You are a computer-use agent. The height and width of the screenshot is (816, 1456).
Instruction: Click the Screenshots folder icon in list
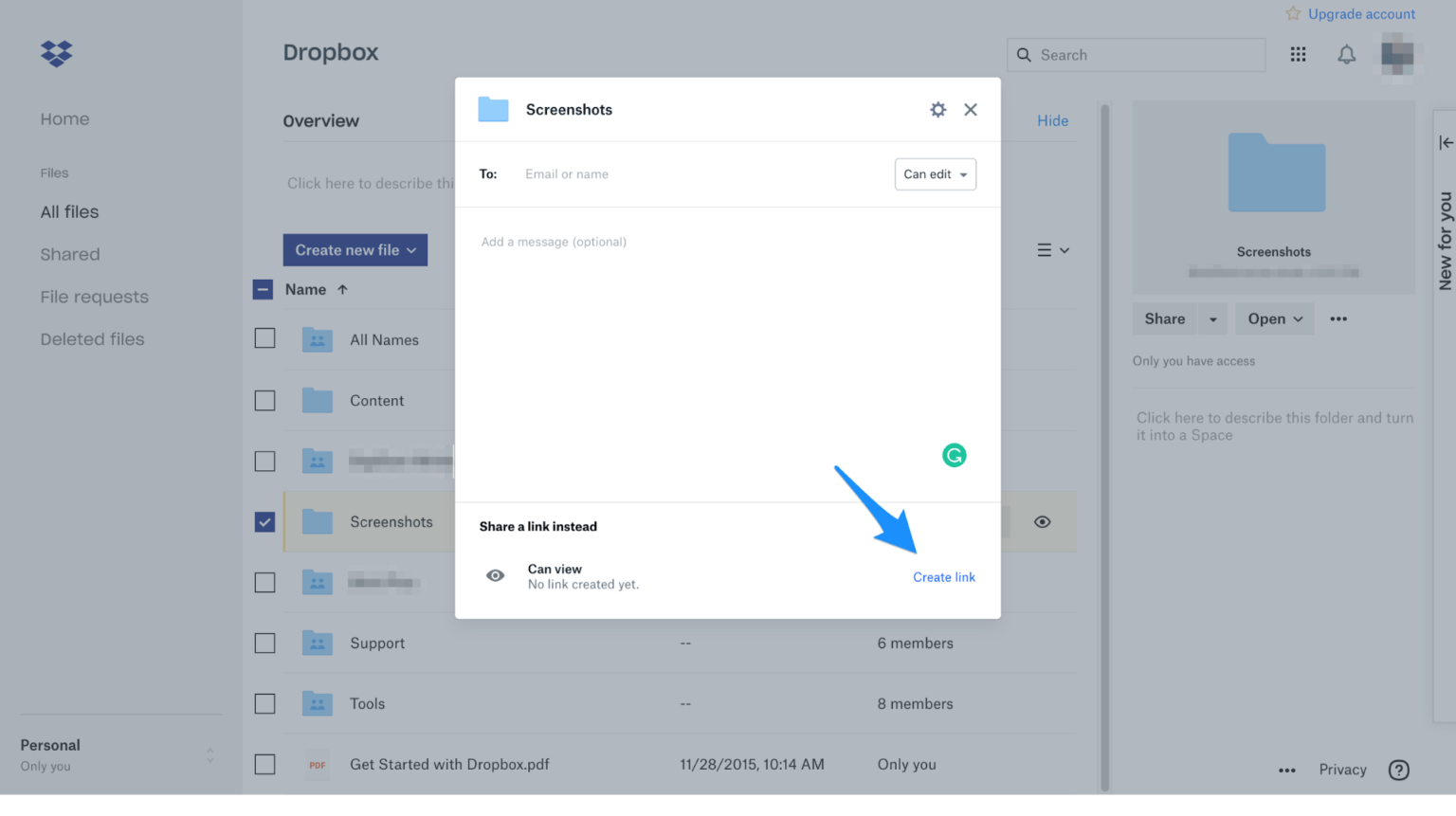[318, 521]
